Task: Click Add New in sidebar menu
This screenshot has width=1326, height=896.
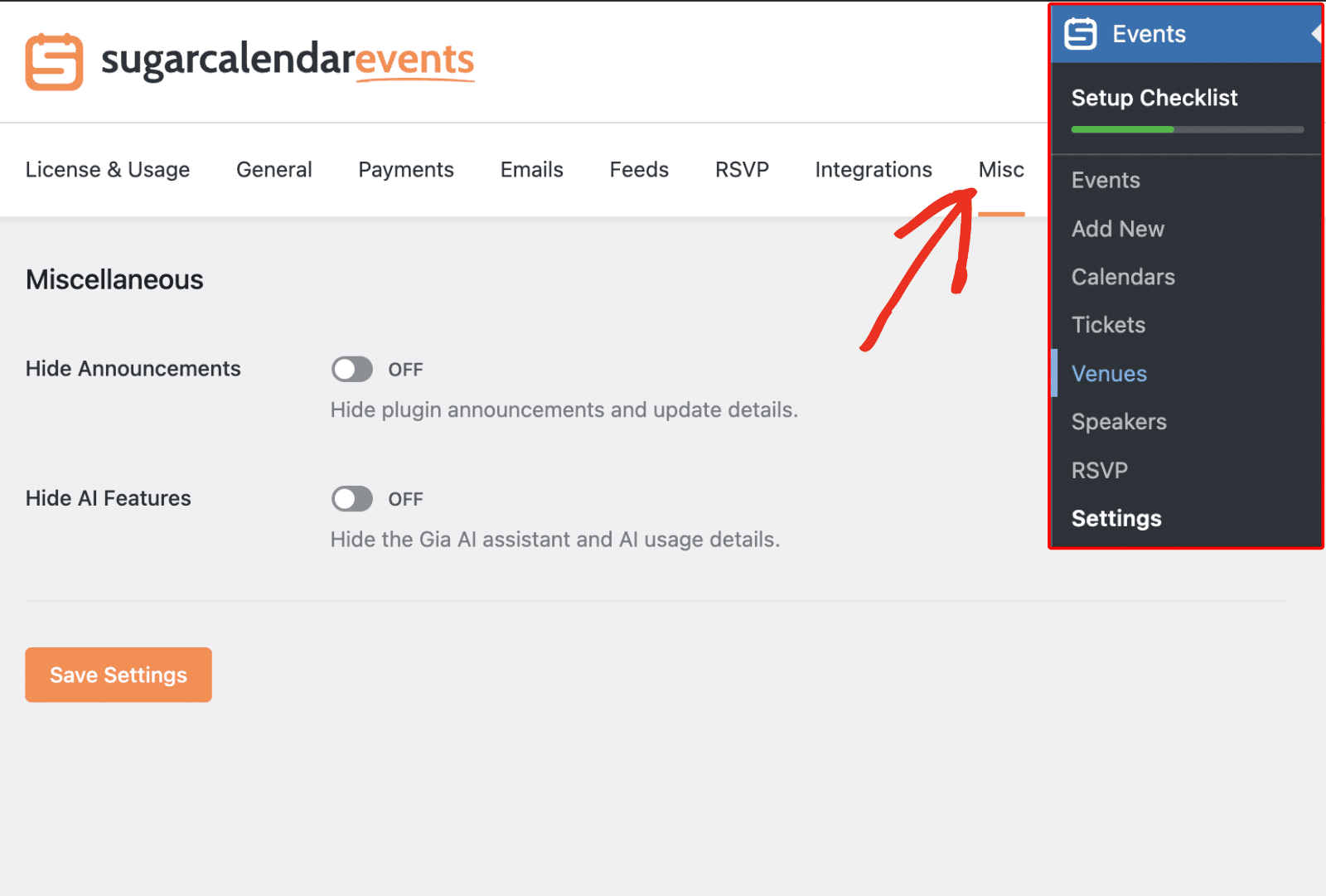Action: (1118, 229)
